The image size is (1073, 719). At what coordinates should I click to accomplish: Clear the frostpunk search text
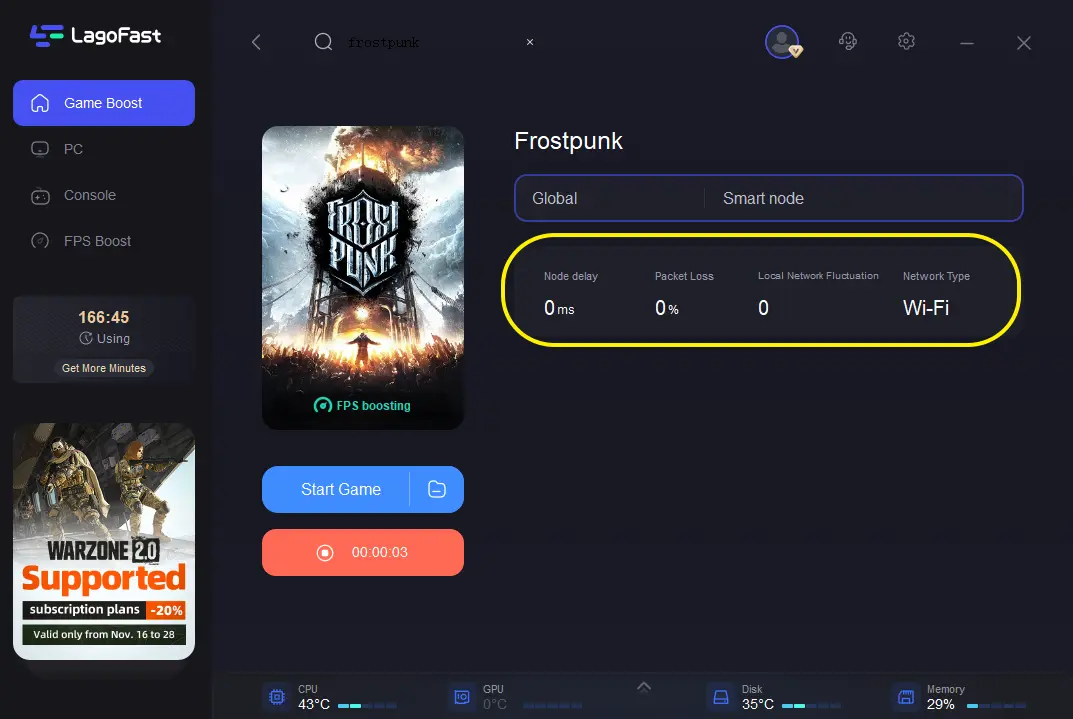tap(530, 42)
